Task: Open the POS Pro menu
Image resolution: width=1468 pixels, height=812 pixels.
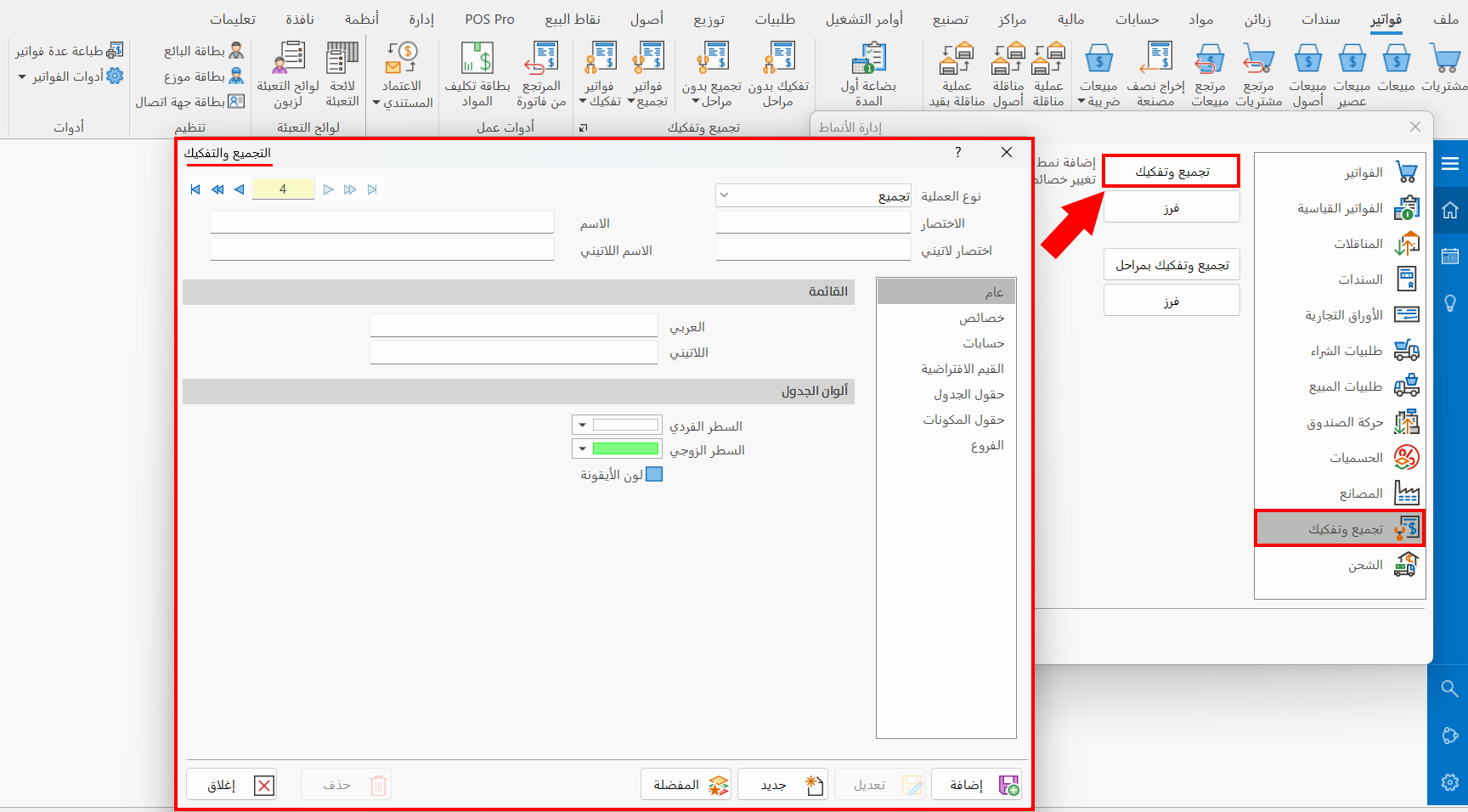Action: (489, 19)
